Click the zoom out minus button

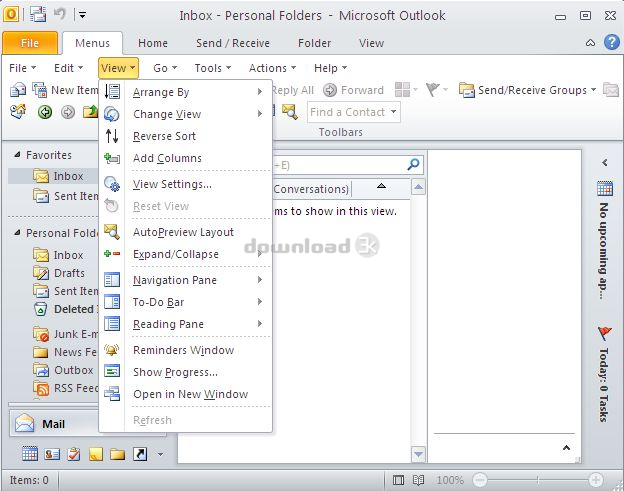[x=480, y=480]
